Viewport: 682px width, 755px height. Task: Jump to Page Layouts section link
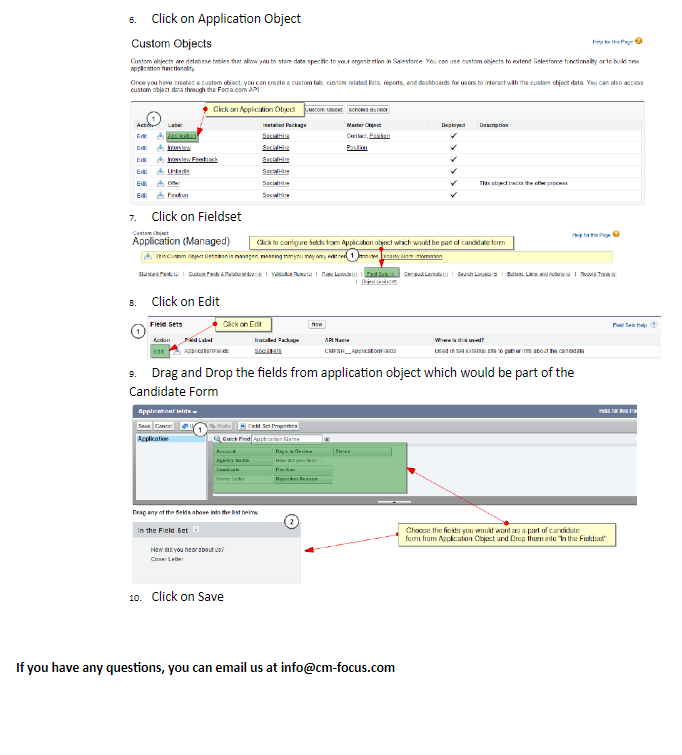click(339, 274)
